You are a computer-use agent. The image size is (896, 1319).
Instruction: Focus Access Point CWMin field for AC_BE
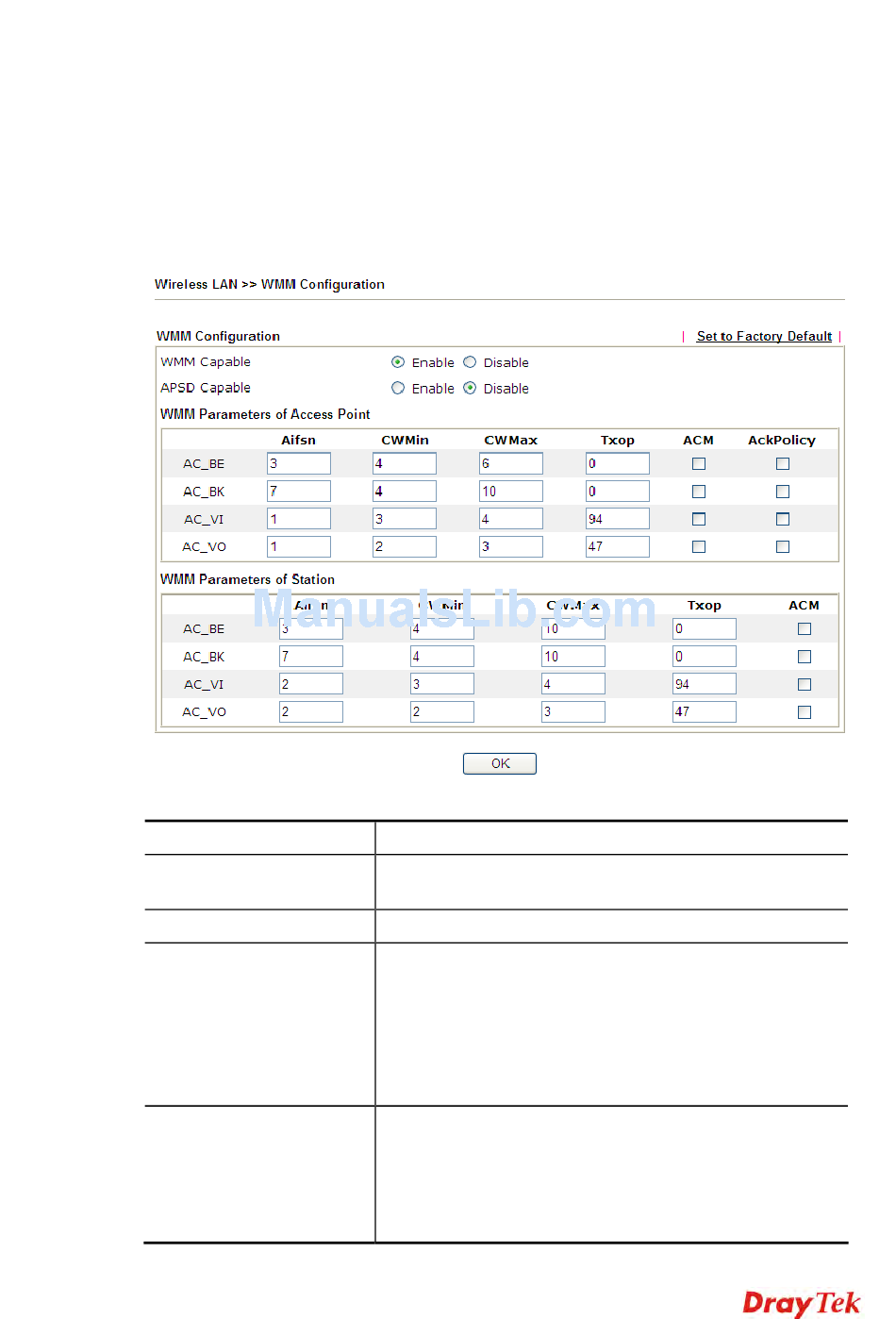[405, 463]
